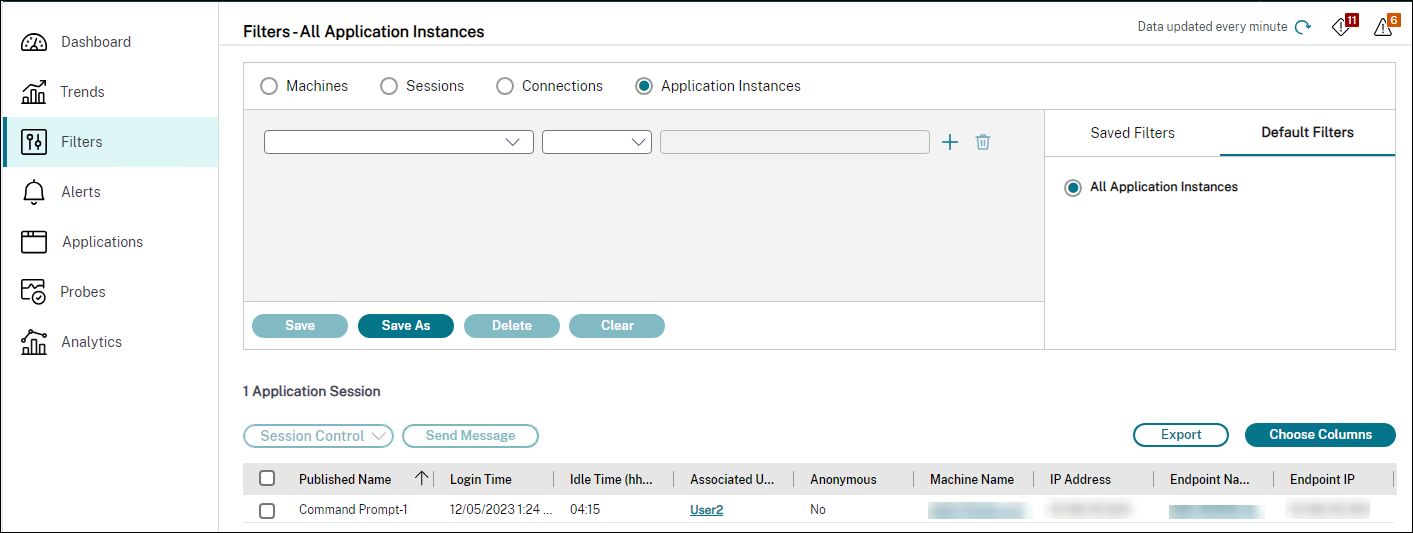Open the Probes section
This screenshot has width=1413, height=533.
[83, 292]
